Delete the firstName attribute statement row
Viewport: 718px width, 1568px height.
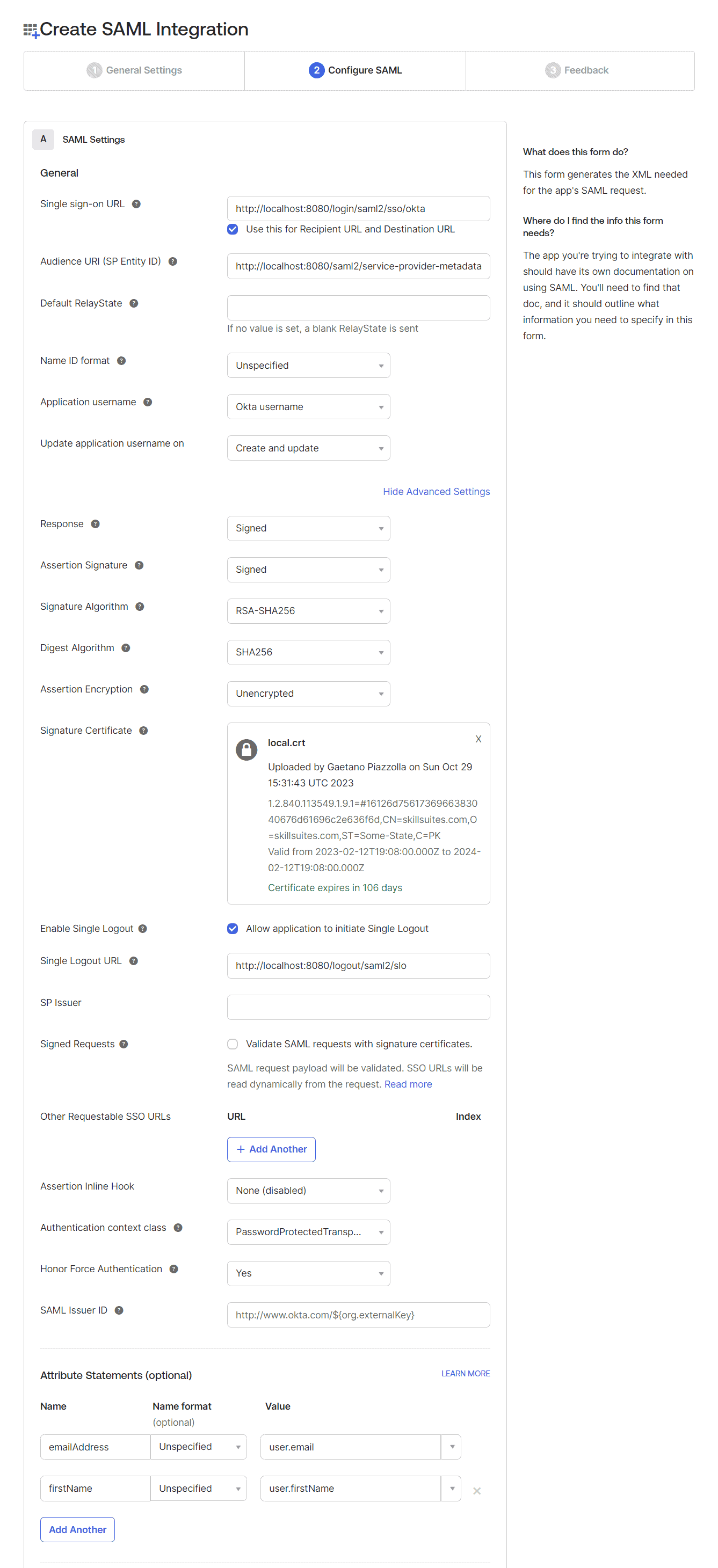point(477,1491)
